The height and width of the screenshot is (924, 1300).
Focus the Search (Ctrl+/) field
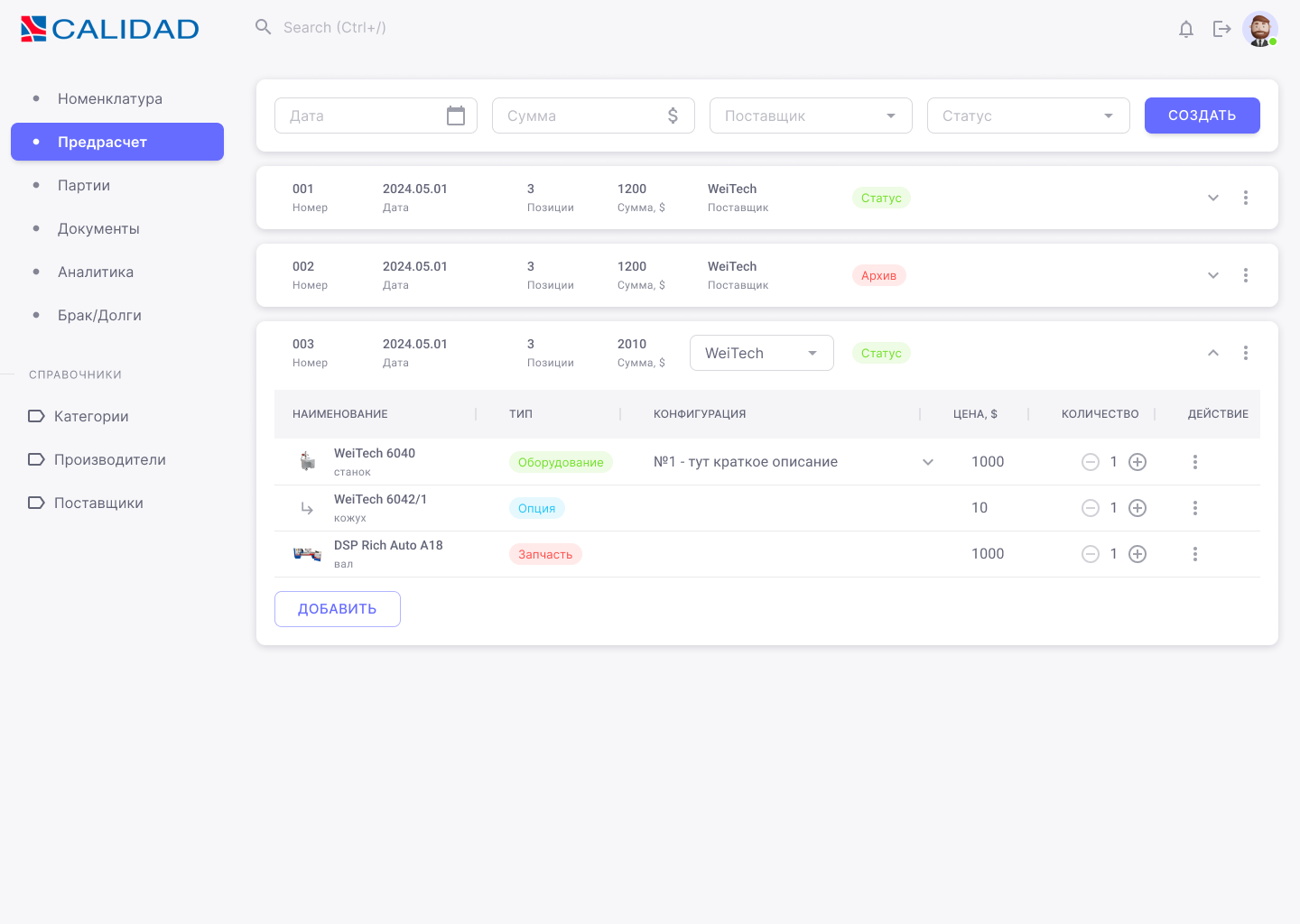[x=335, y=27]
